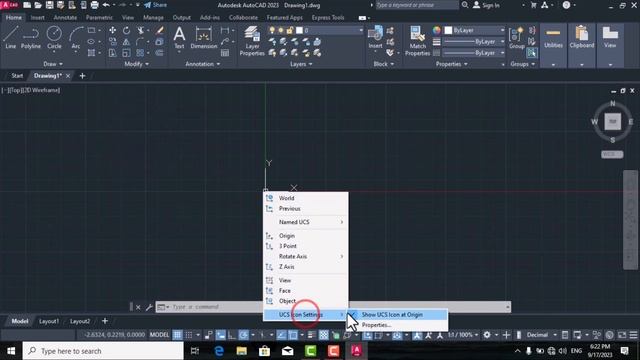This screenshot has width=640, height=360.
Task: Toggle polar tracking in status bar
Action: point(243,335)
